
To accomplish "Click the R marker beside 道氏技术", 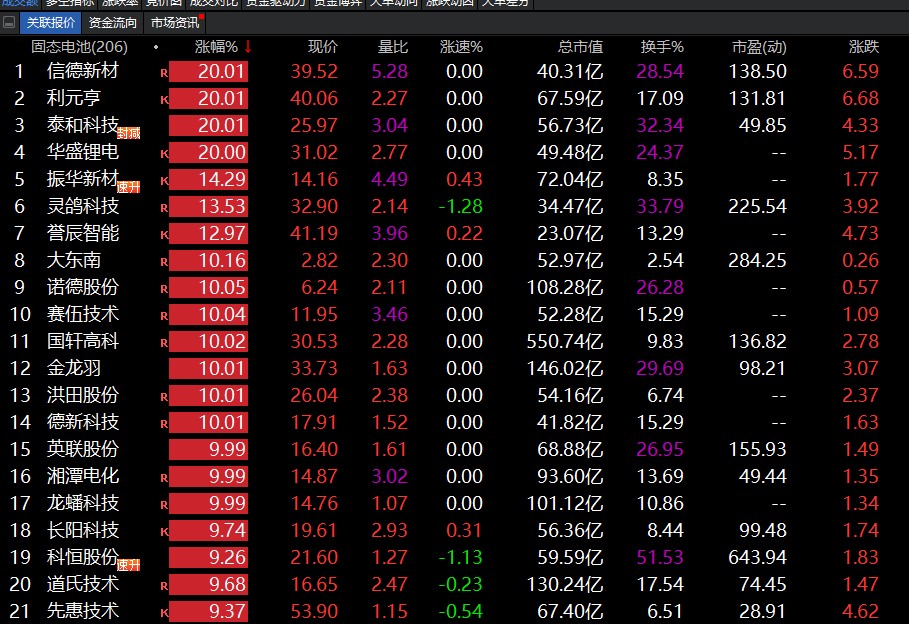I will click(164, 586).
